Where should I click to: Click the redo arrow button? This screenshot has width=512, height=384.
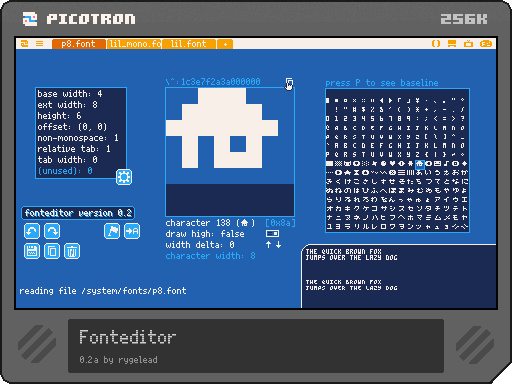point(52,231)
